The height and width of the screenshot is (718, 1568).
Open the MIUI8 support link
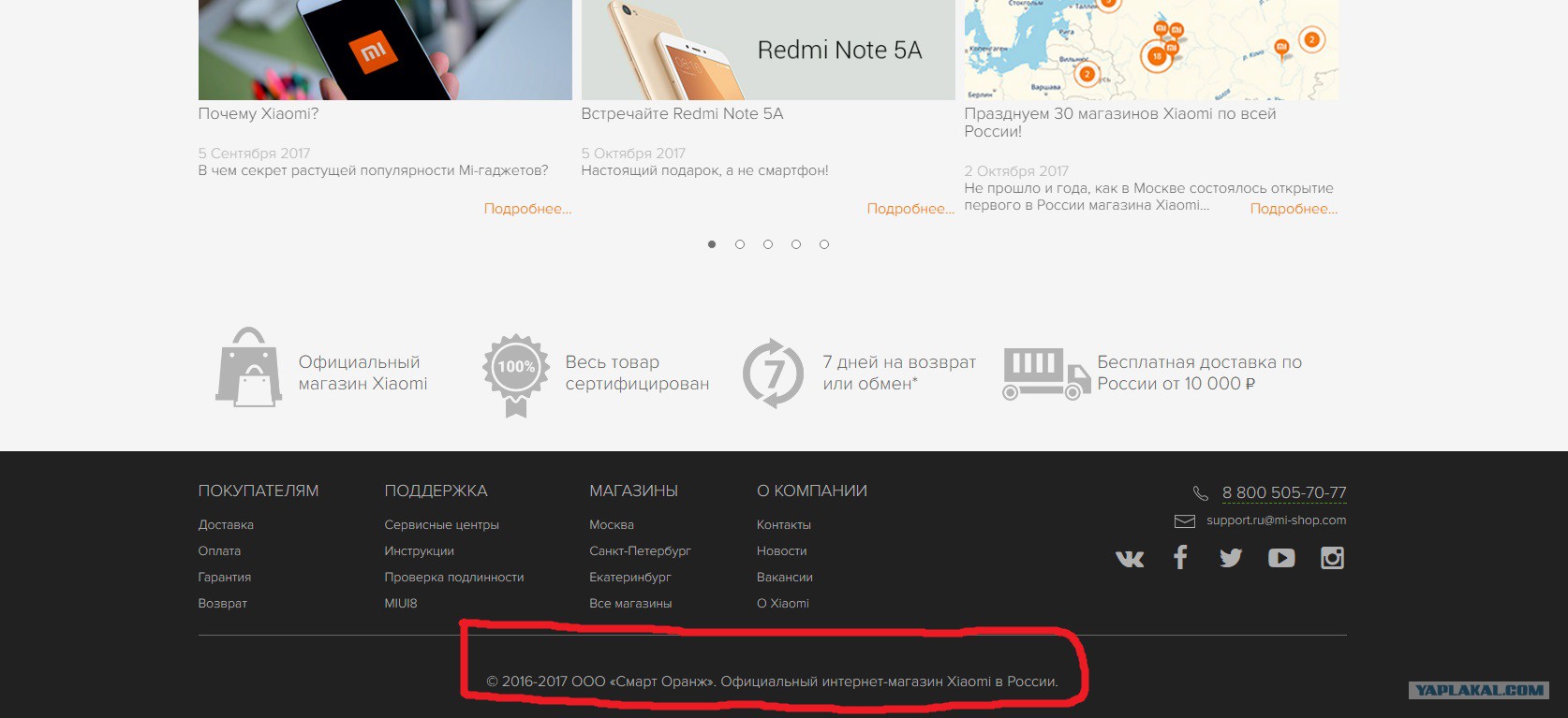[401, 604]
